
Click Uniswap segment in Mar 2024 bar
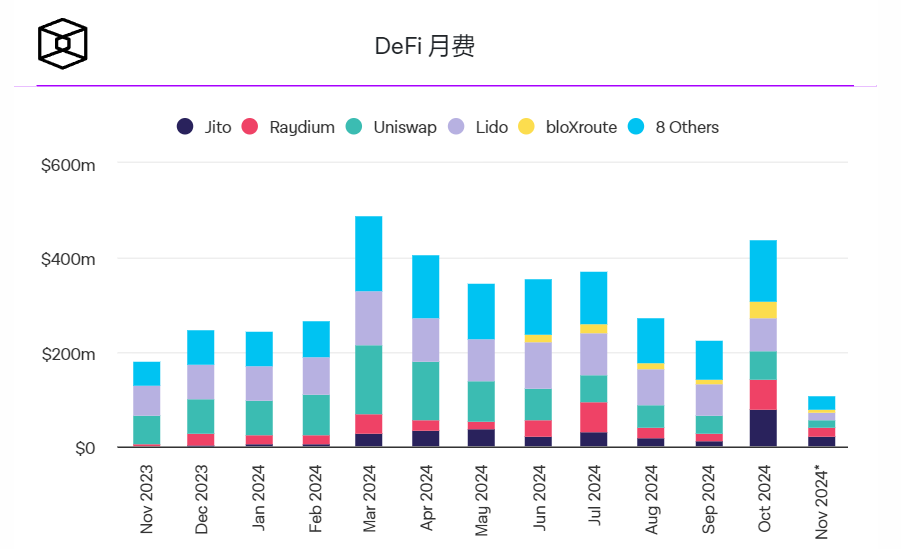pyautogui.click(x=368, y=380)
